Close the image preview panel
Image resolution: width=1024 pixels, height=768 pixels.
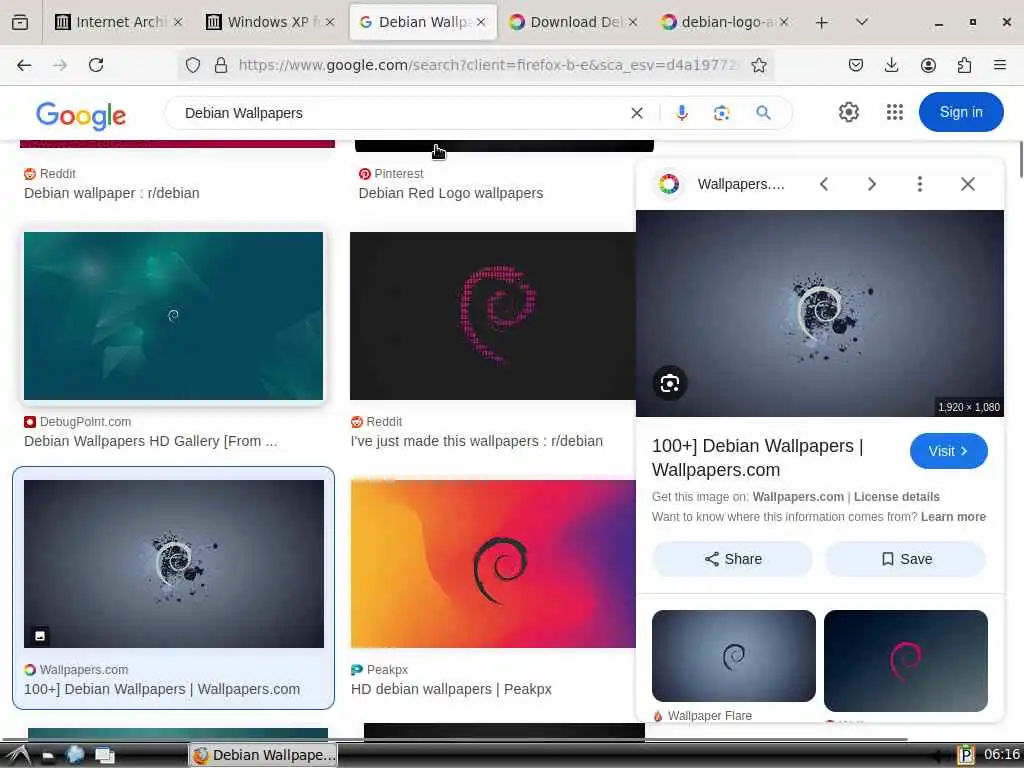pyautogui.click(x=968, y=184)
